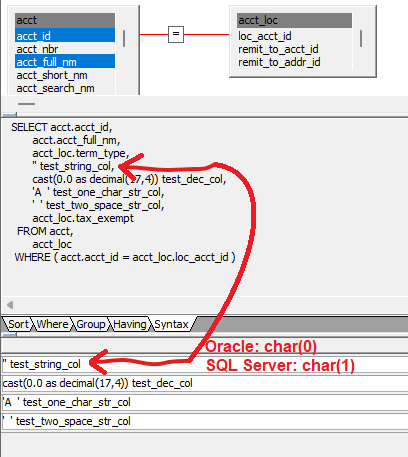Viewport: 408px width, 457px height.
Task: Click the acct_loc table header
Action: click(294, 20)
